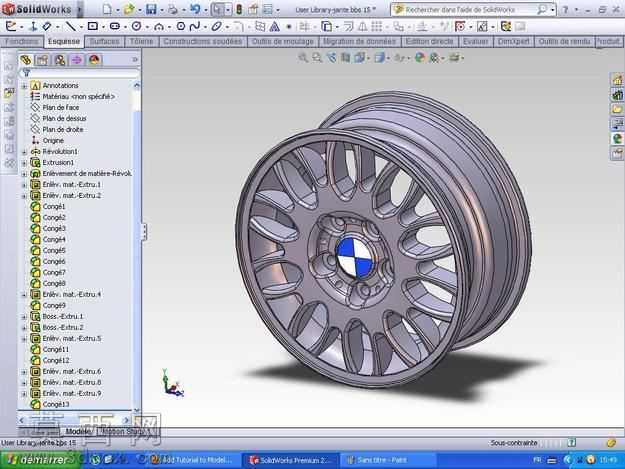Open the FeatureManager design tree tab

[26, 60]
